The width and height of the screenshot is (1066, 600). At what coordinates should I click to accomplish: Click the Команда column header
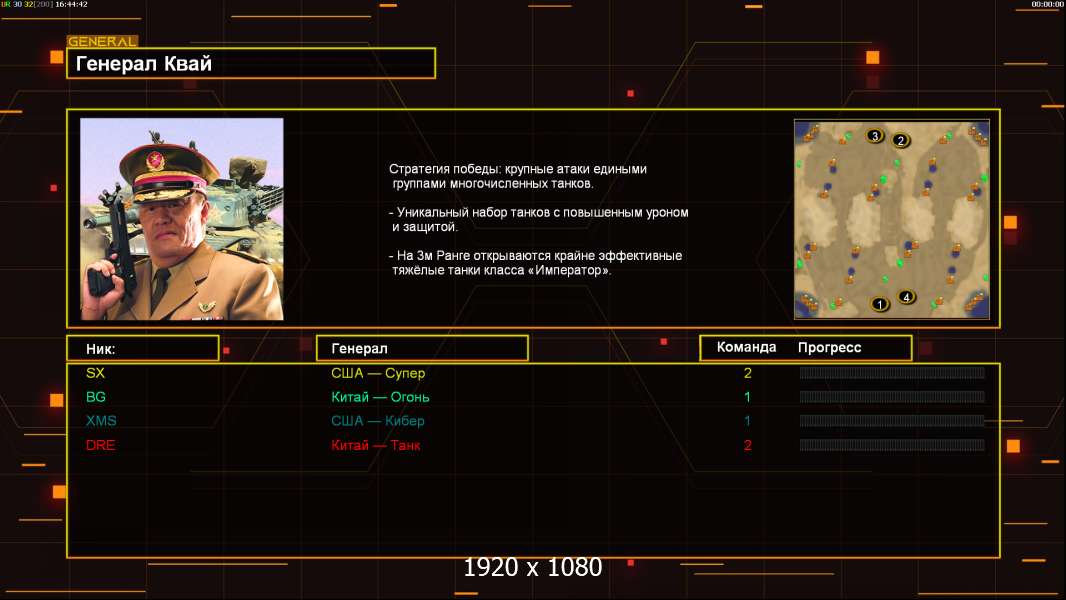[746, 347]
